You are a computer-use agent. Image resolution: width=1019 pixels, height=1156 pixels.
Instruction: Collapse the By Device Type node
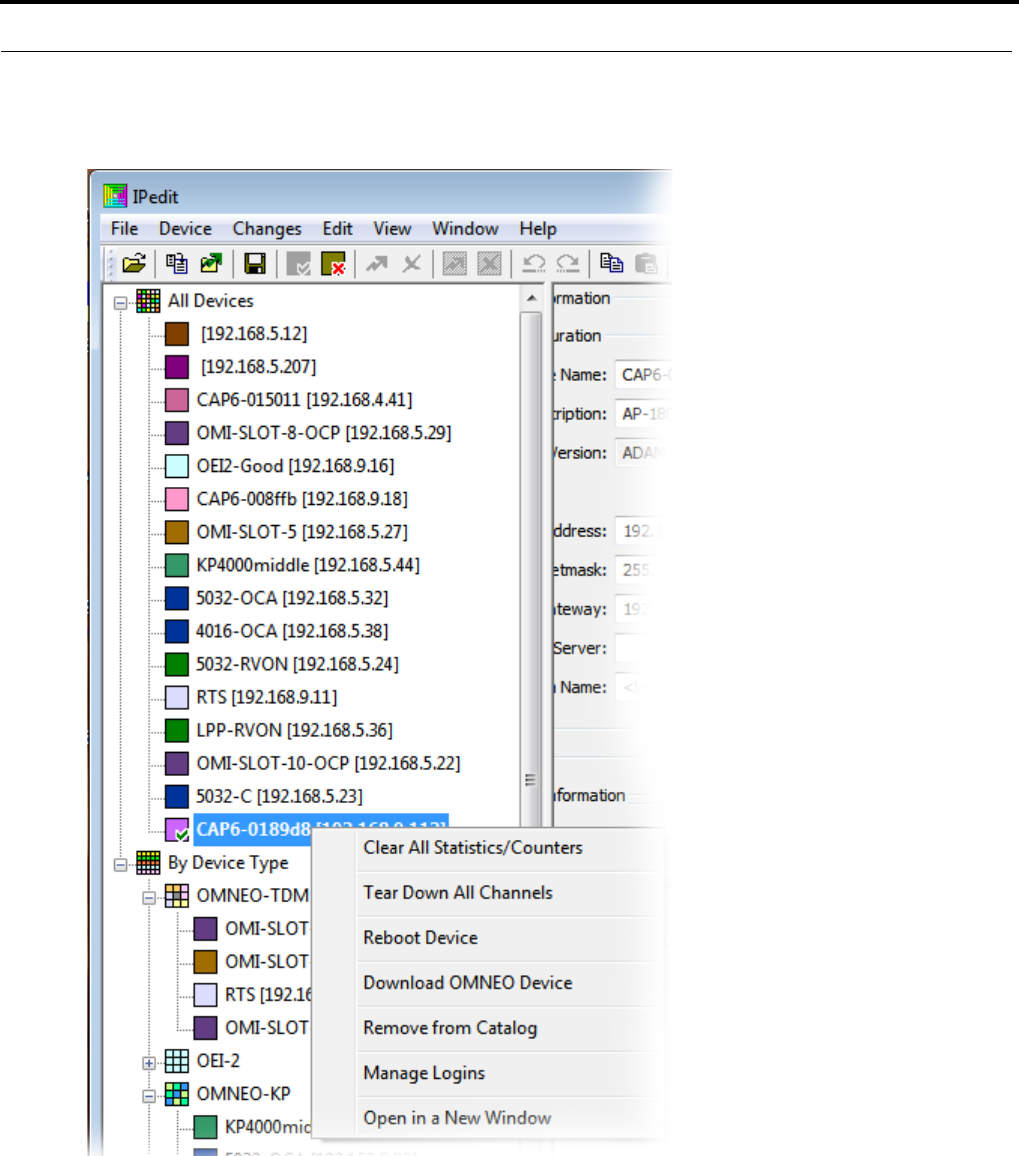pos(120,864)
